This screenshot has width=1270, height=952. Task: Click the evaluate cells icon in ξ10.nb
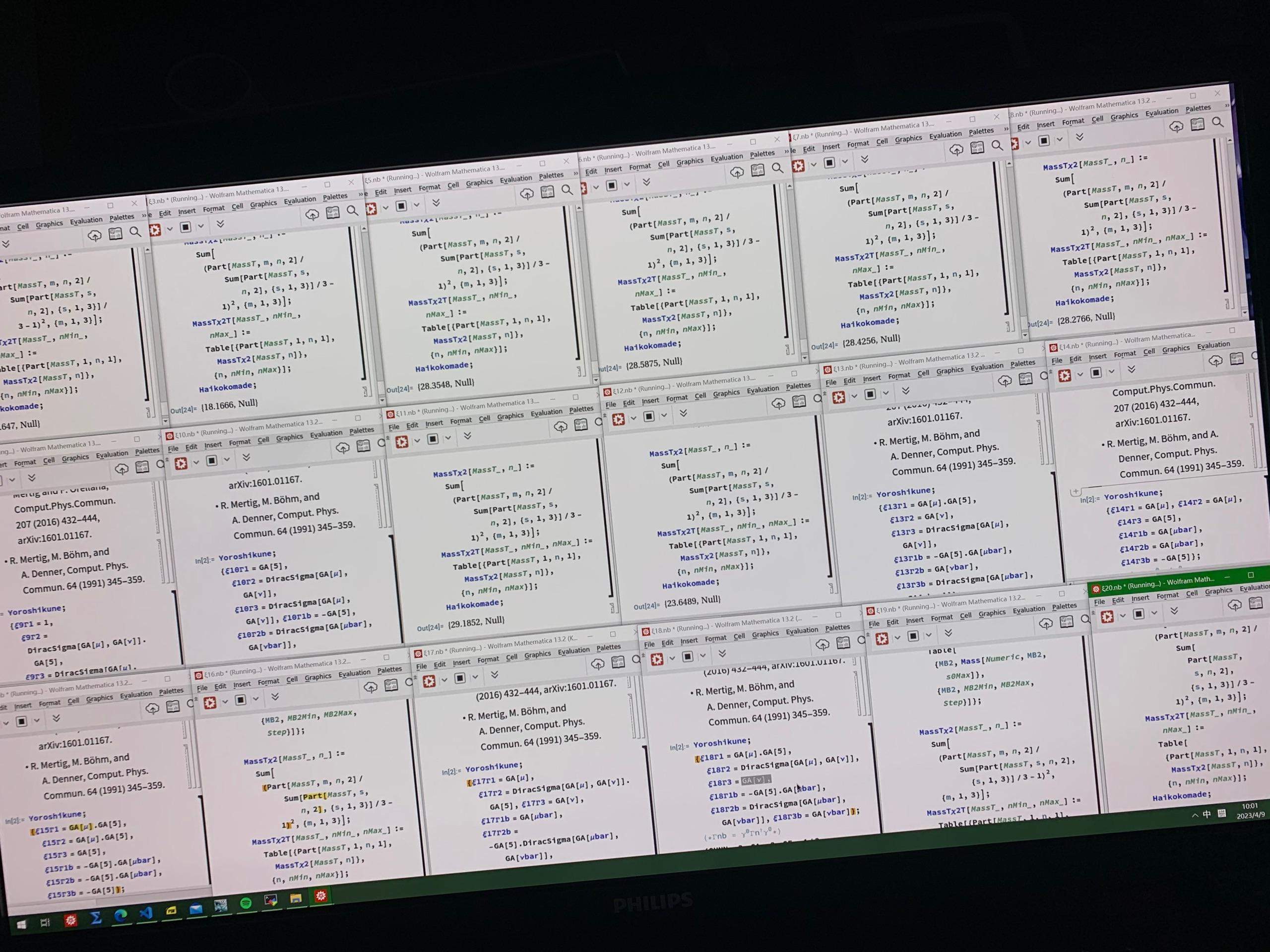coord(181,463)
